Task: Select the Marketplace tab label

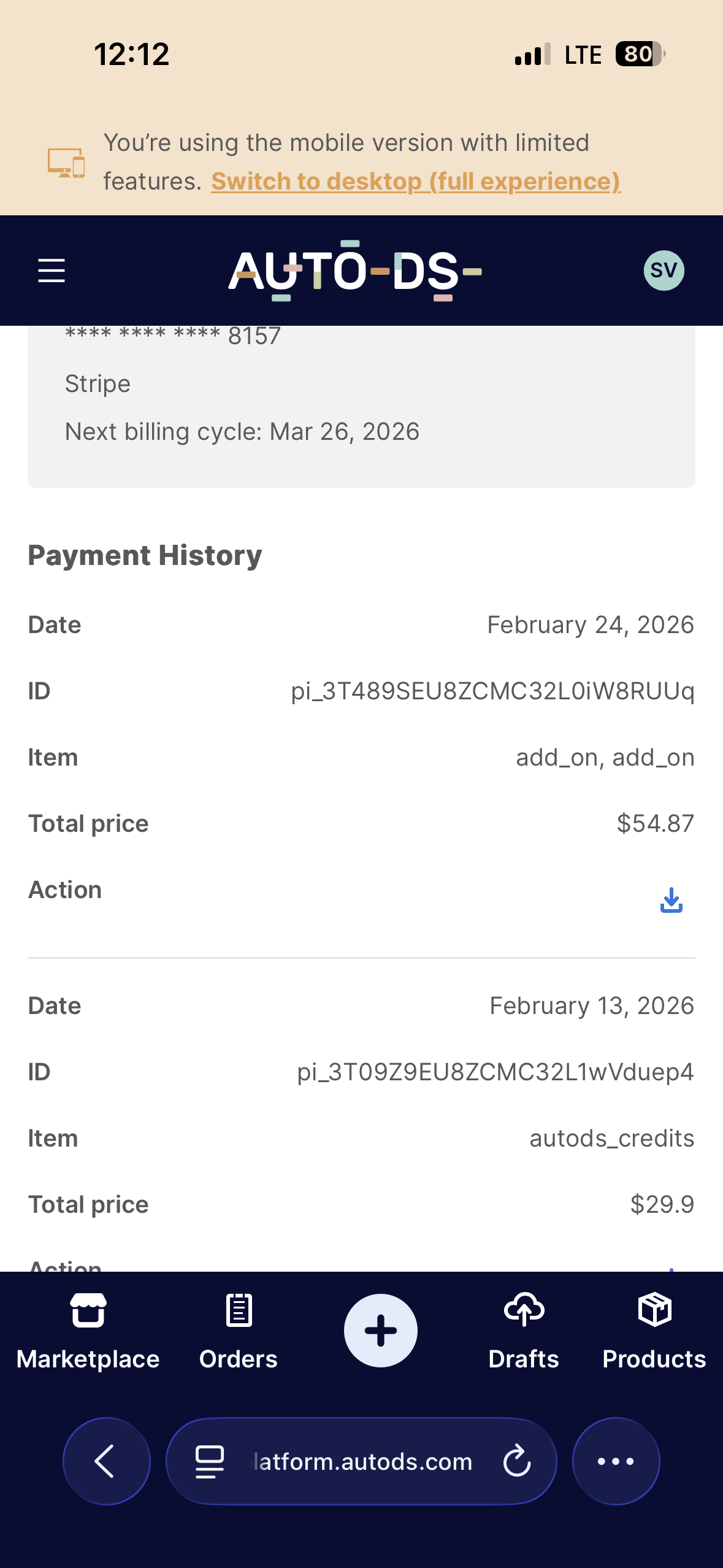Action: pos(88,1359)
